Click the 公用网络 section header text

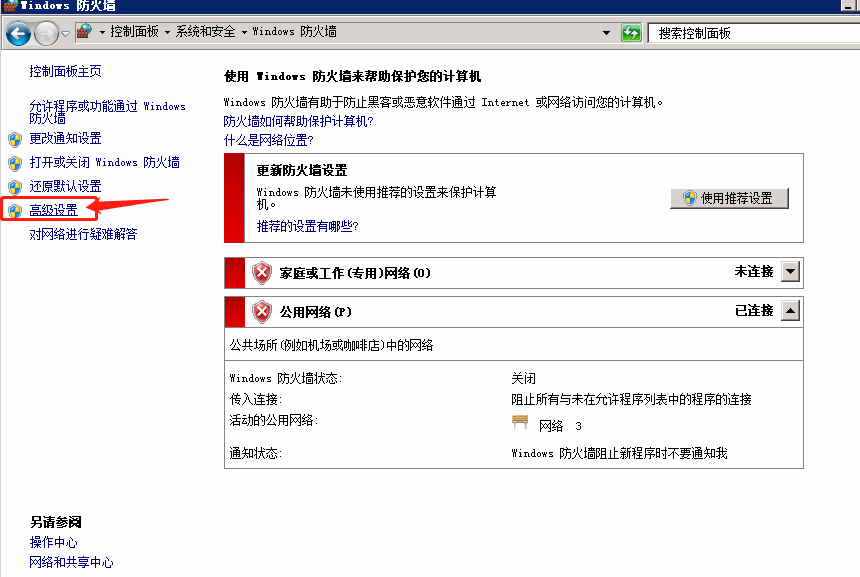[315, 312]
